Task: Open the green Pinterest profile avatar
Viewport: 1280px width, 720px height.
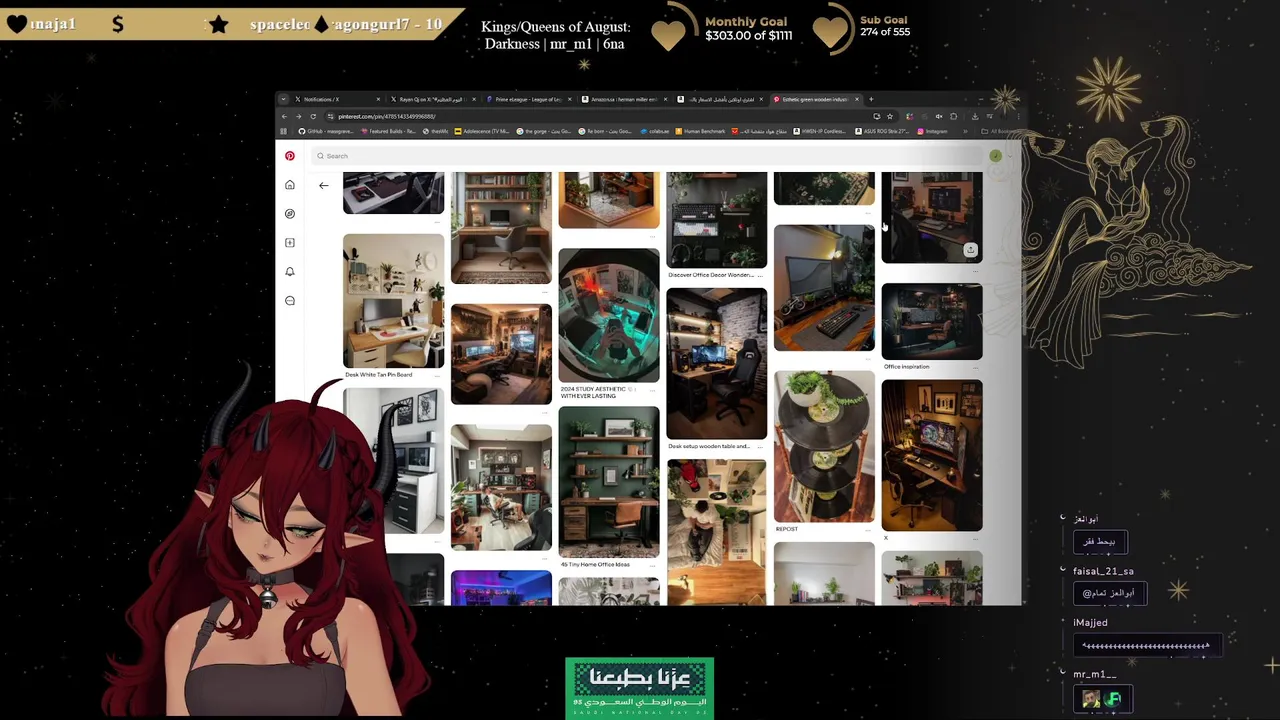Action: 995,156
